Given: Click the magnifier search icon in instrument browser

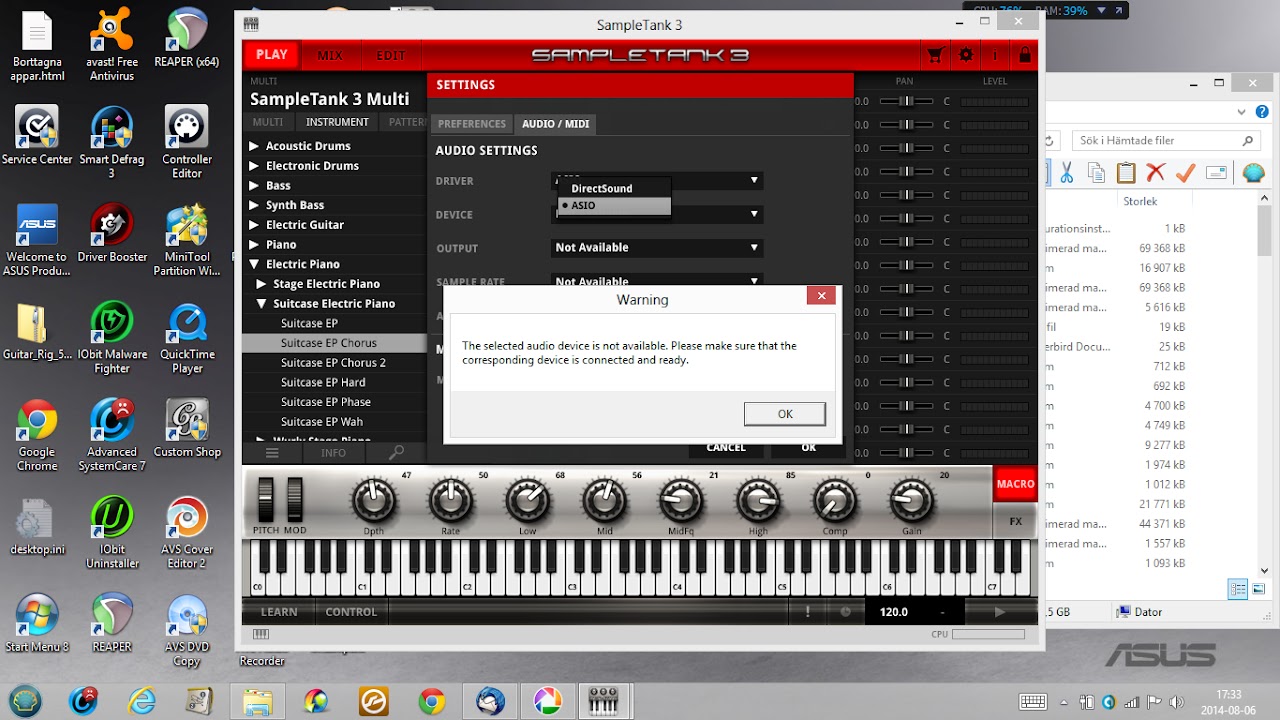Looking at the screenshot, I should pyautogui.click(x=396, y=453).
